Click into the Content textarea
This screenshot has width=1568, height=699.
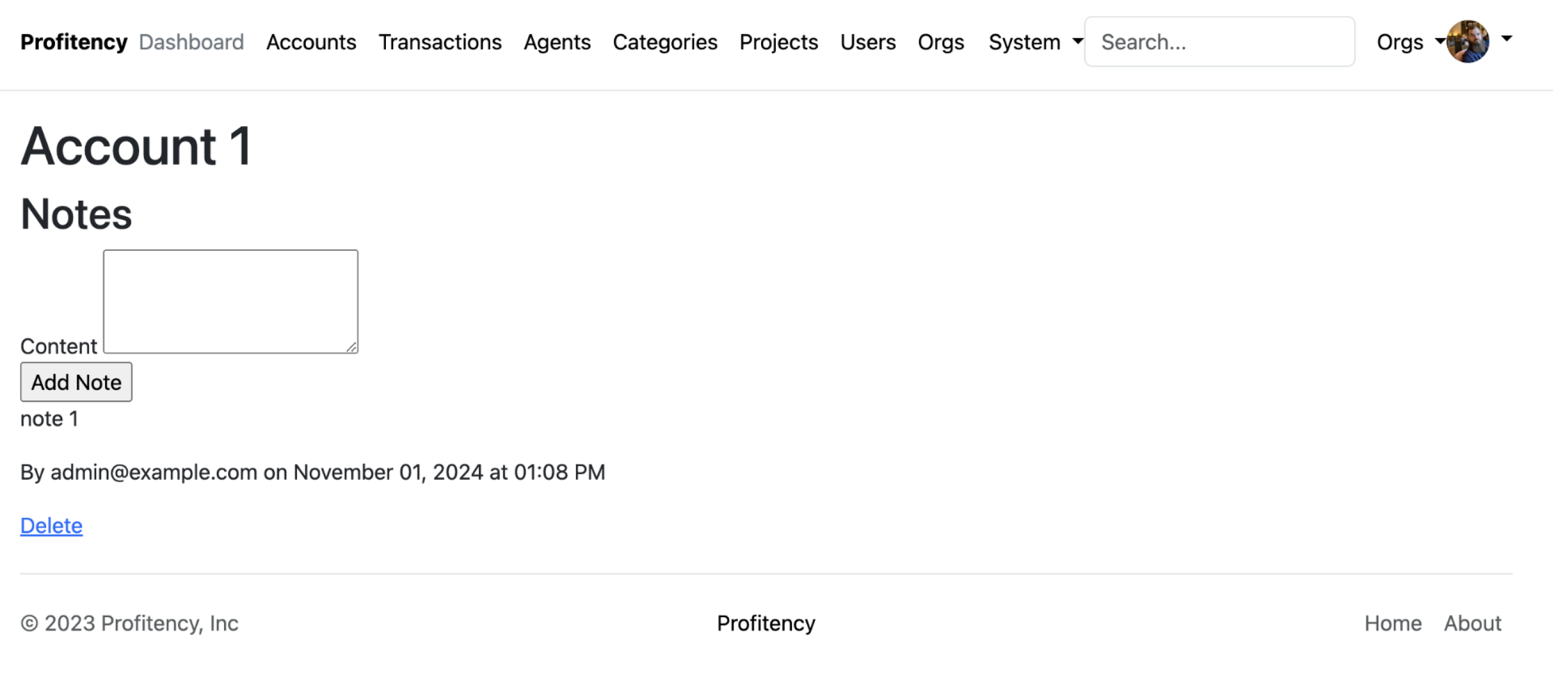(x=230, y=301)
